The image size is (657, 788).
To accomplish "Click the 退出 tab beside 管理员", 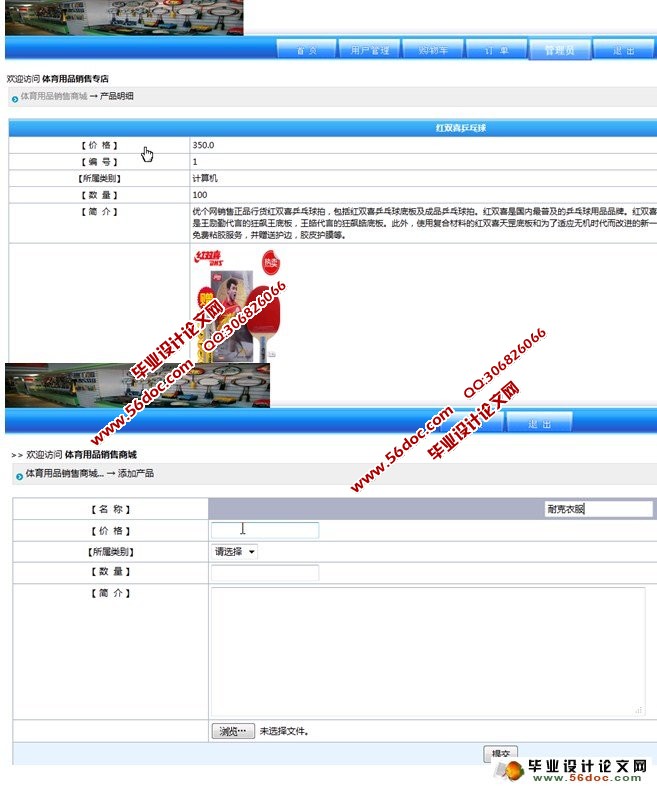I will pyautogui.click(x=623, y=50).
